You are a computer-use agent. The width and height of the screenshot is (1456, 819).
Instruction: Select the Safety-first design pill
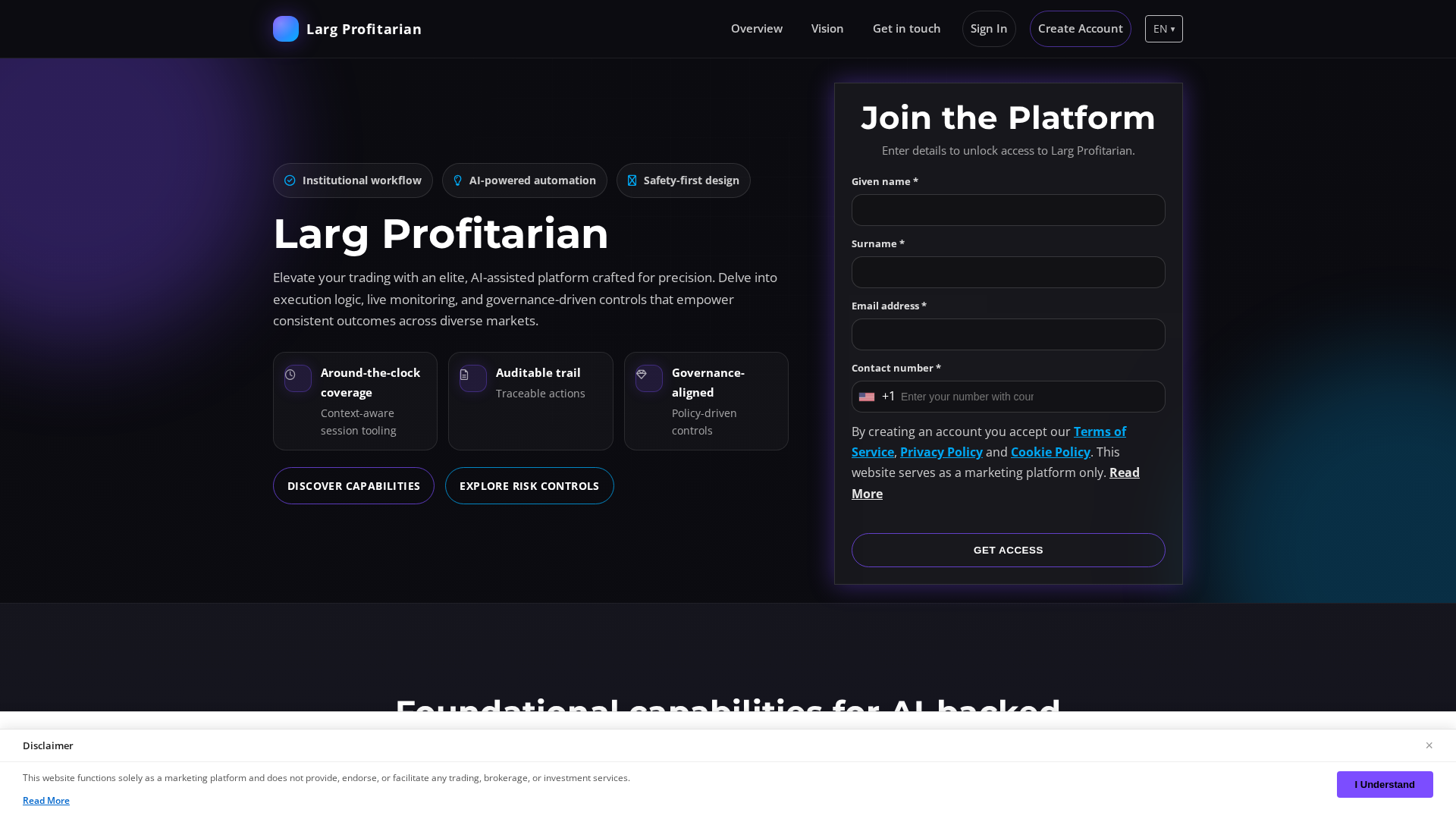[x=683, y=180]
